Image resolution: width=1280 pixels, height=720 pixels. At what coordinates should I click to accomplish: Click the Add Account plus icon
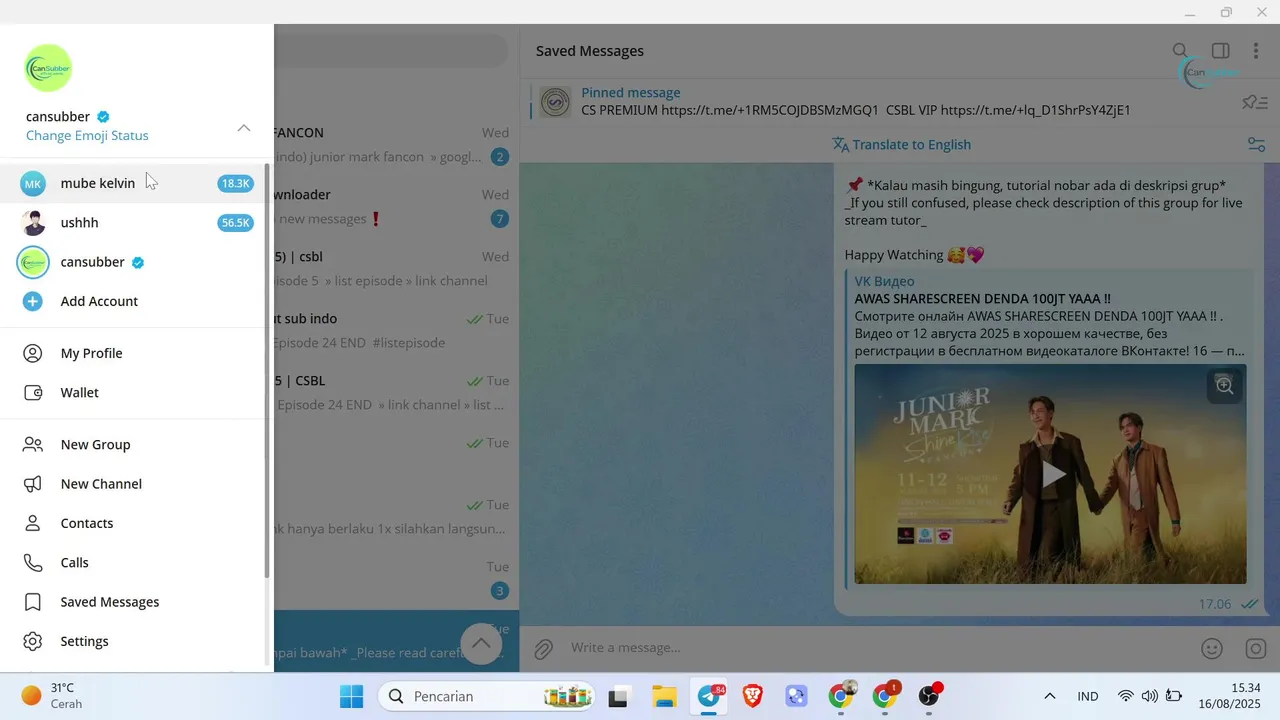(33, 301)
